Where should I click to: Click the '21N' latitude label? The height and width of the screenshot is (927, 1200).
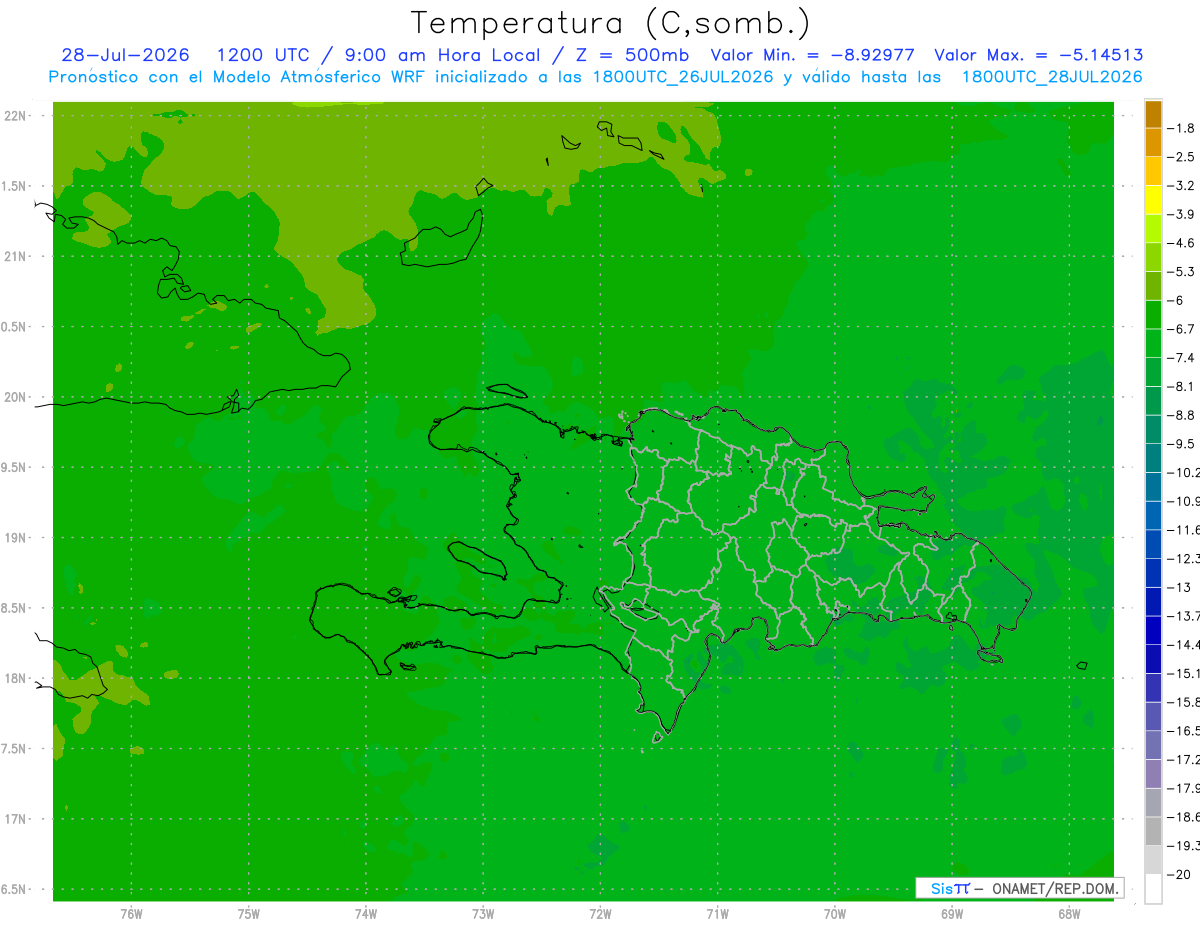click(16, 257)
